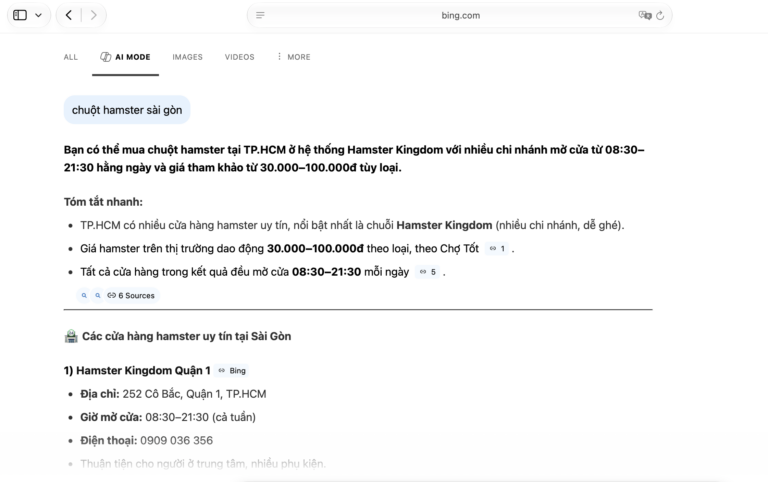Image resolution: width=768 pixels, height=482 pixels.
Task: Click 'Thuận tiện cho người ở trung tâm' line
Action: [x=203, y=463]
